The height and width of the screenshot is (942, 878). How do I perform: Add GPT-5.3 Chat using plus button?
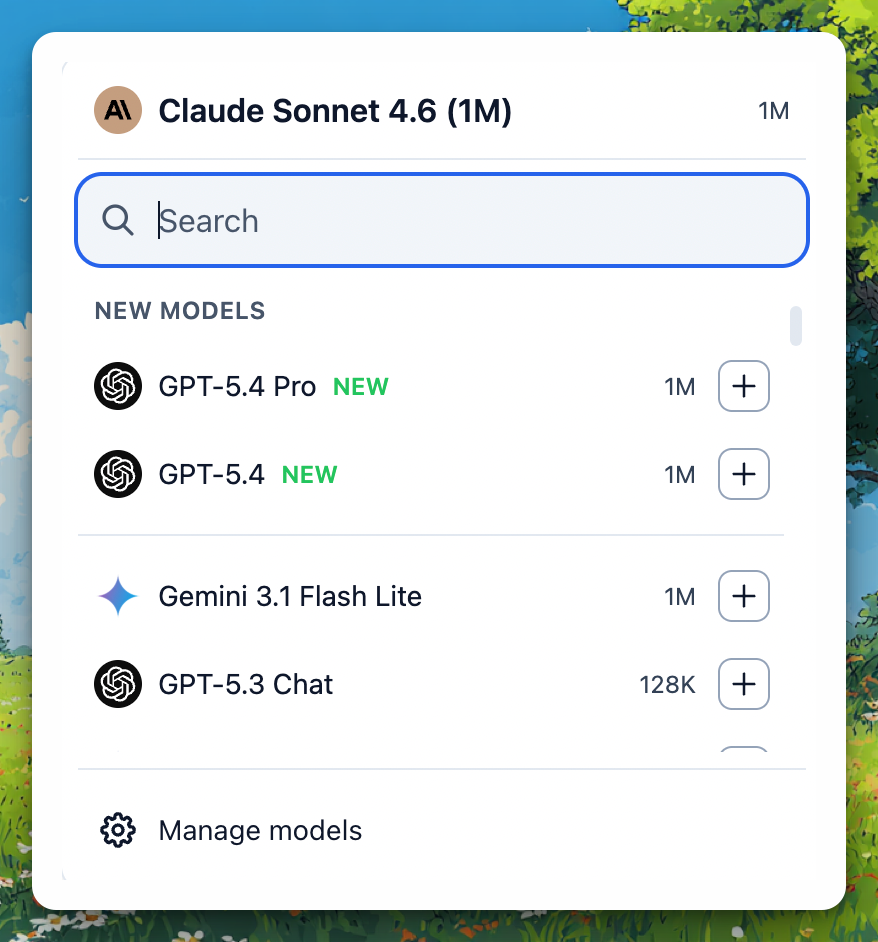click(743, 684)
